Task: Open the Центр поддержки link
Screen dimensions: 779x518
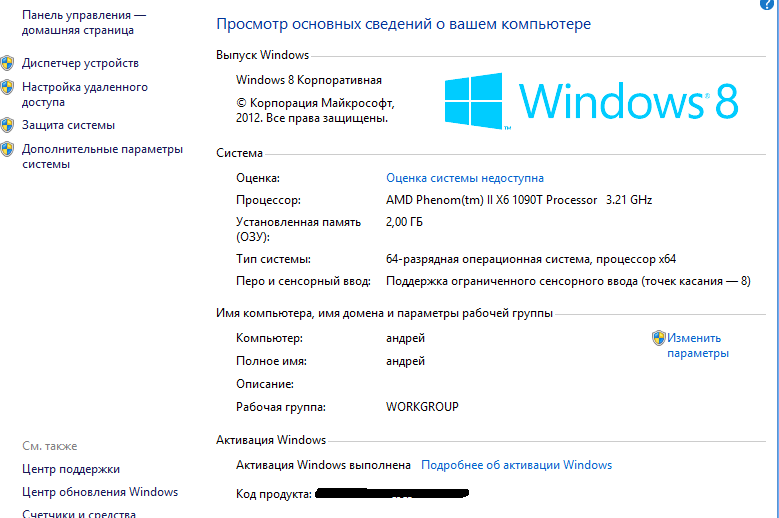Action: pyautogui.click(x=71, y=469)
